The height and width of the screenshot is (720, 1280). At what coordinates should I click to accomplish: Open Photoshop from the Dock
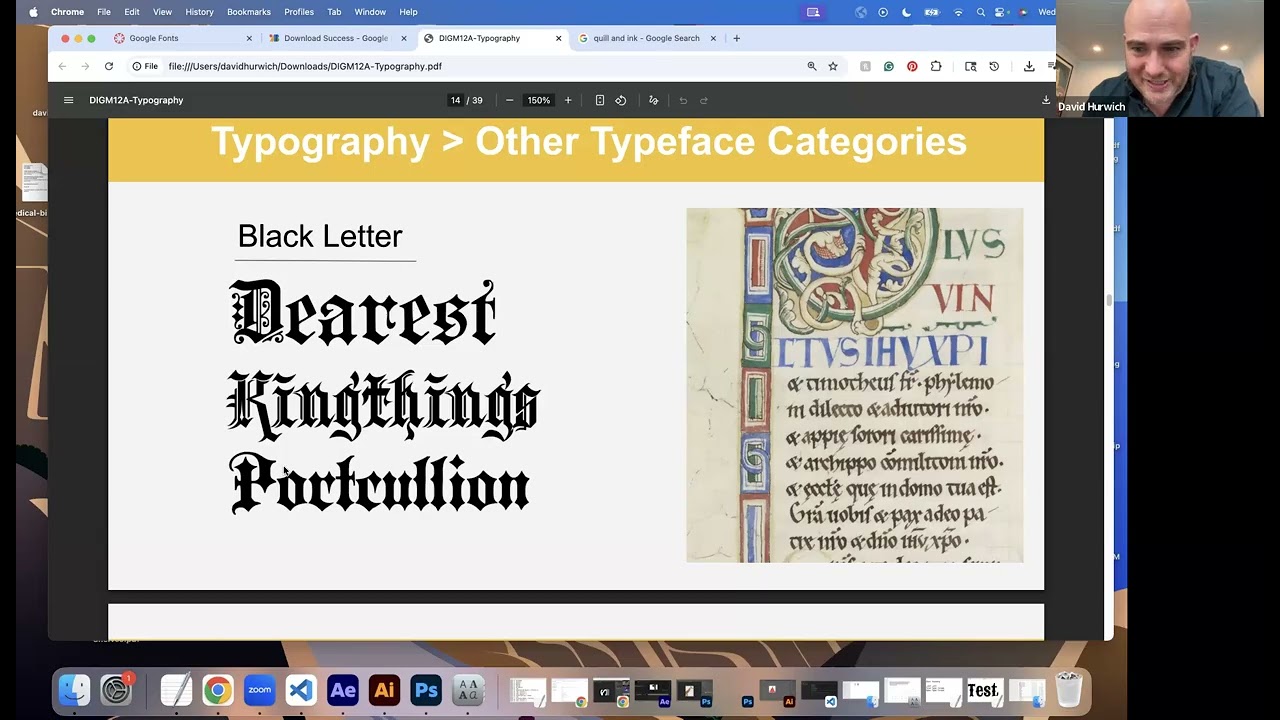pyautogui.click(x=426, y=690)
